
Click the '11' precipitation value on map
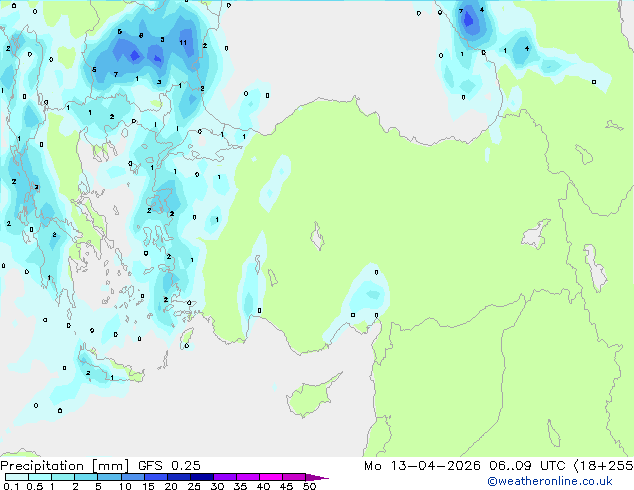pos(183,42)
